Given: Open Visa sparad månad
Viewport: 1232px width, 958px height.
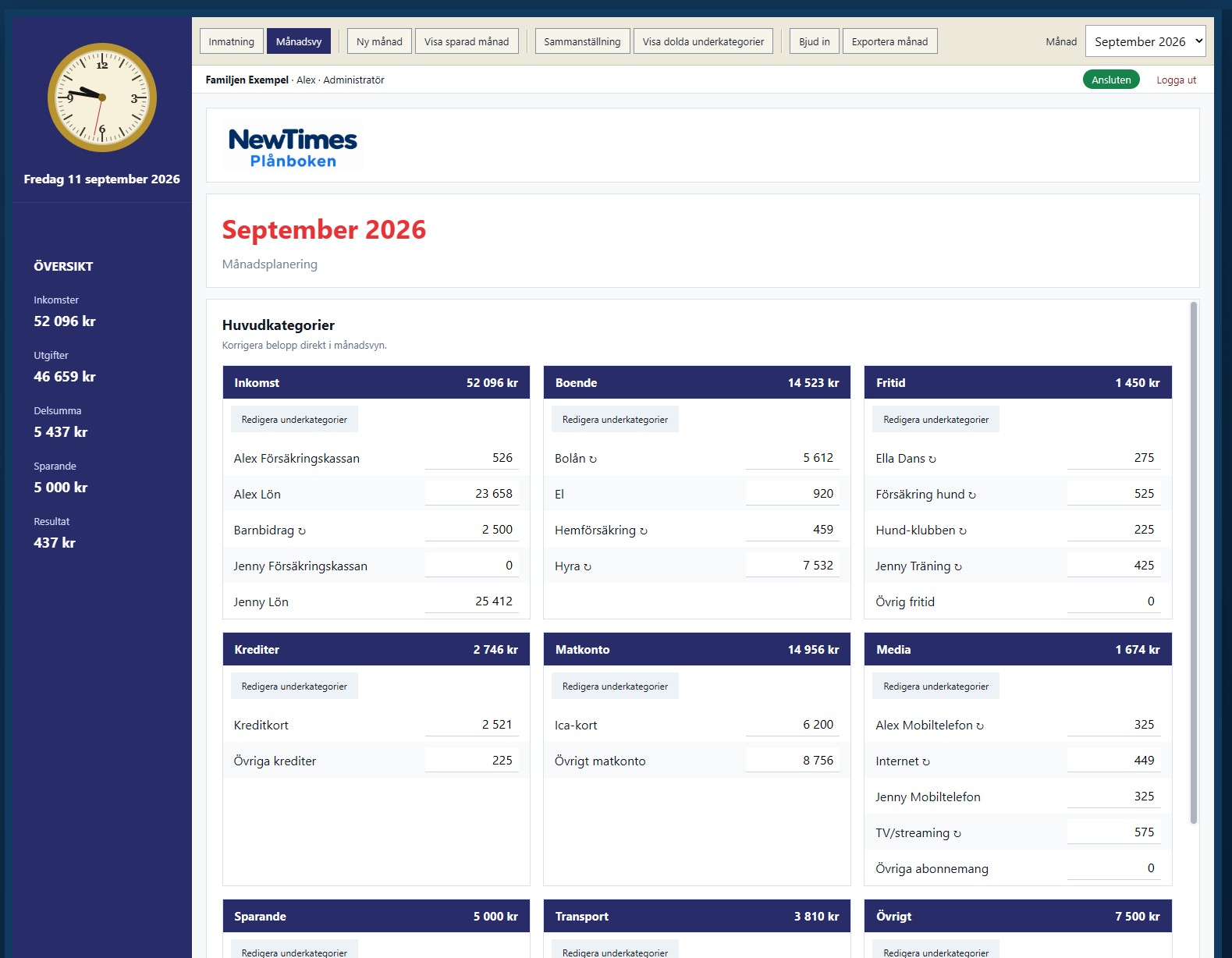Looking at the screenshot, I should pyautogui.click(x=467, y=41).
